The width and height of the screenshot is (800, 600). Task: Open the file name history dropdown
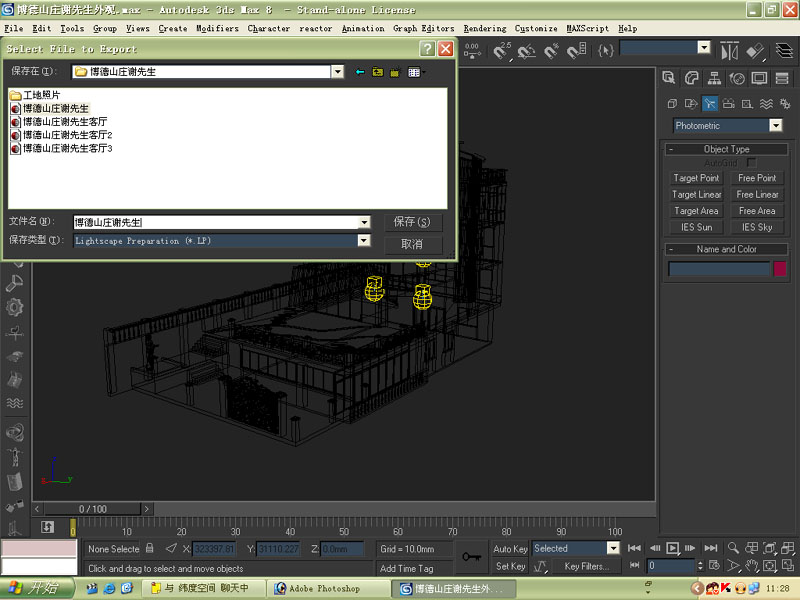(x=364, y=222)
